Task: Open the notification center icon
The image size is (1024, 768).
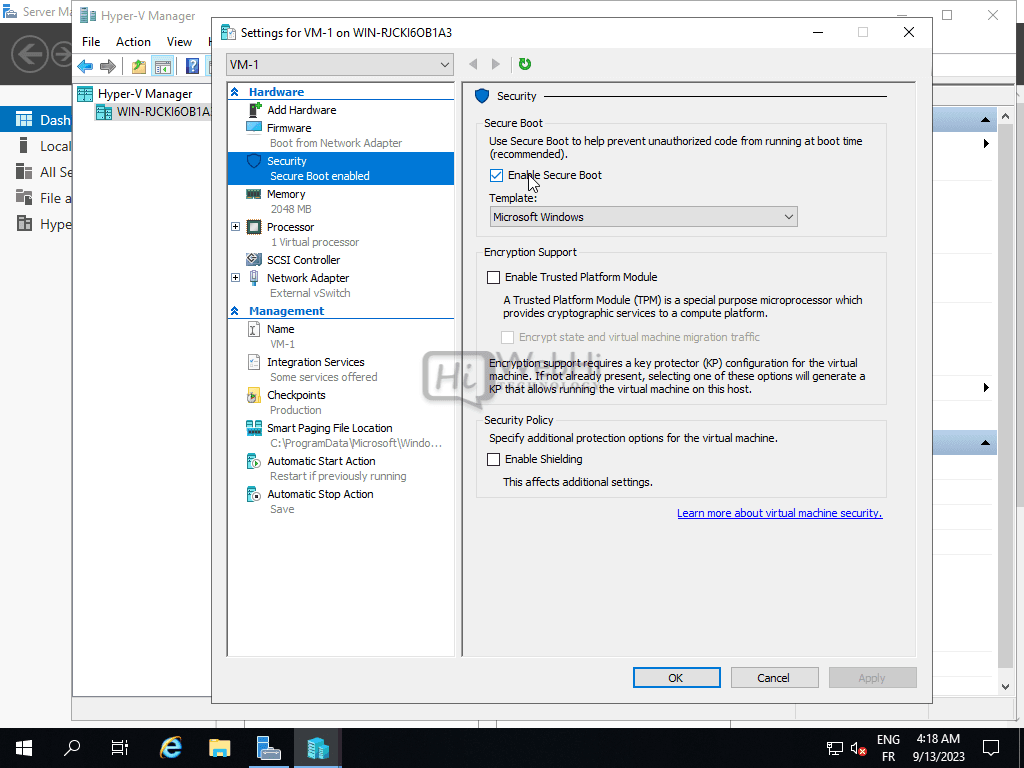Action: coord(991,748)
